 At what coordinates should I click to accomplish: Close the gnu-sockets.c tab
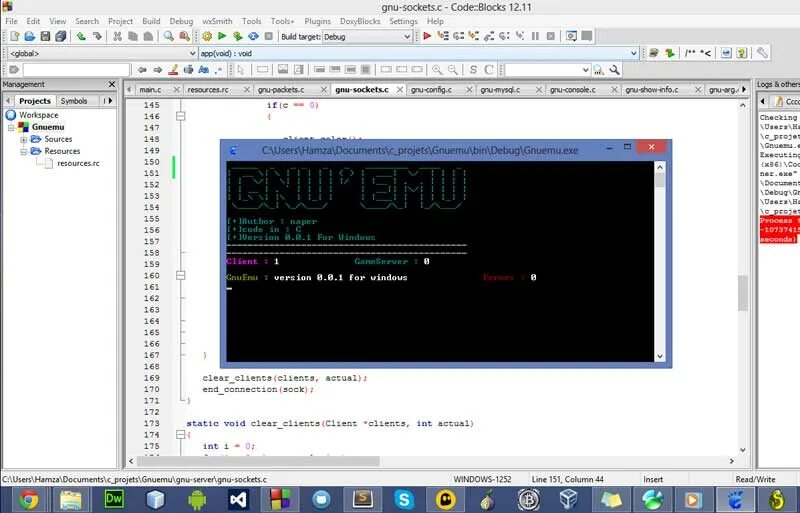coord(399,89)
